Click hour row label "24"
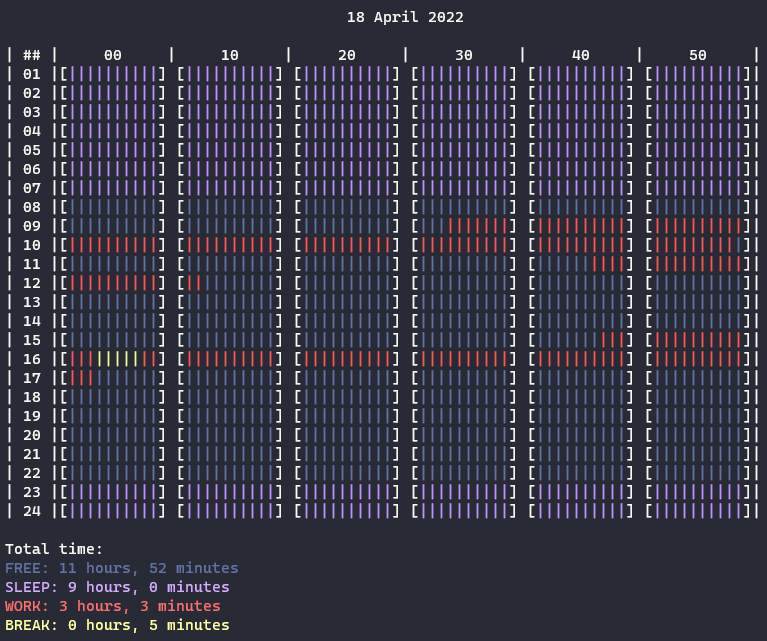The height and width of the screenshot is (641, 767). coord(32,511)
